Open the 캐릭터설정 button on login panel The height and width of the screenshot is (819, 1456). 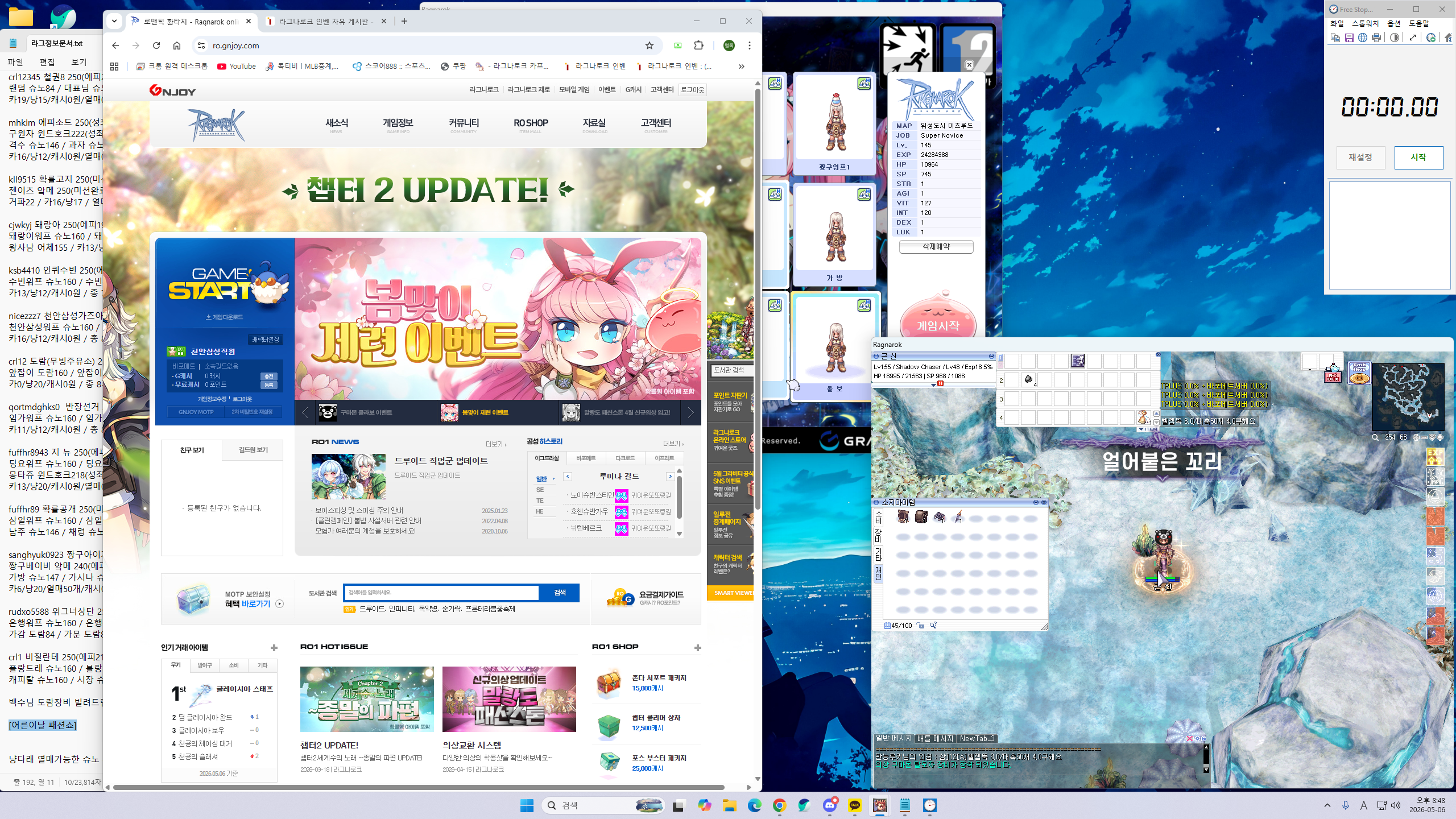point(266,340)
